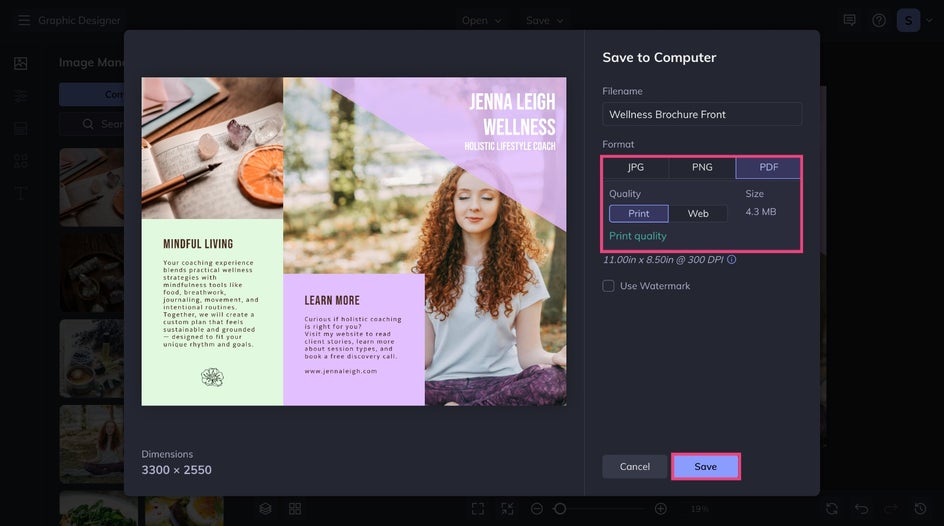Viewport: 944px width, 526px height.
Task: Open the hamburger menu in the top bar
Action: click(23, 20)
